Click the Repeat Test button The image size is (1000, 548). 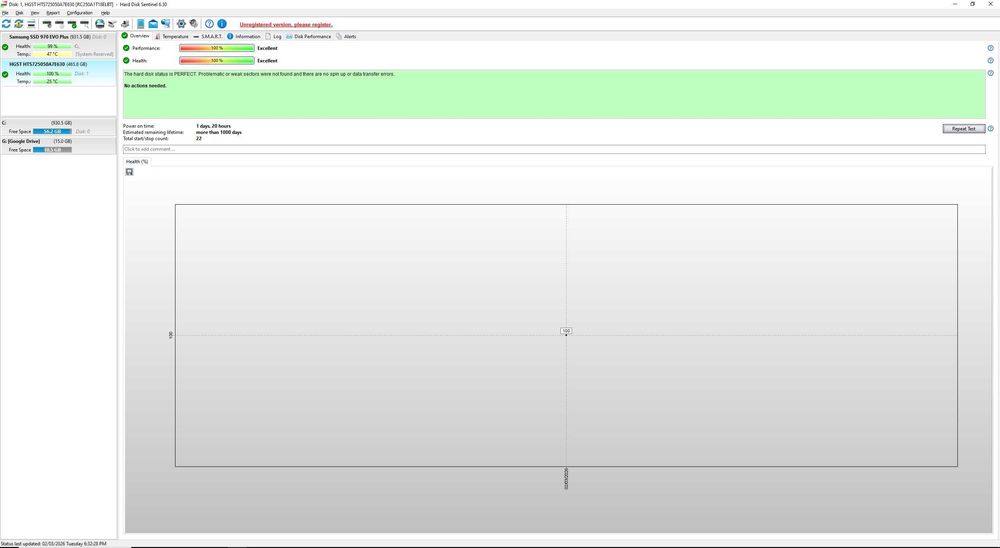(964, 128)
